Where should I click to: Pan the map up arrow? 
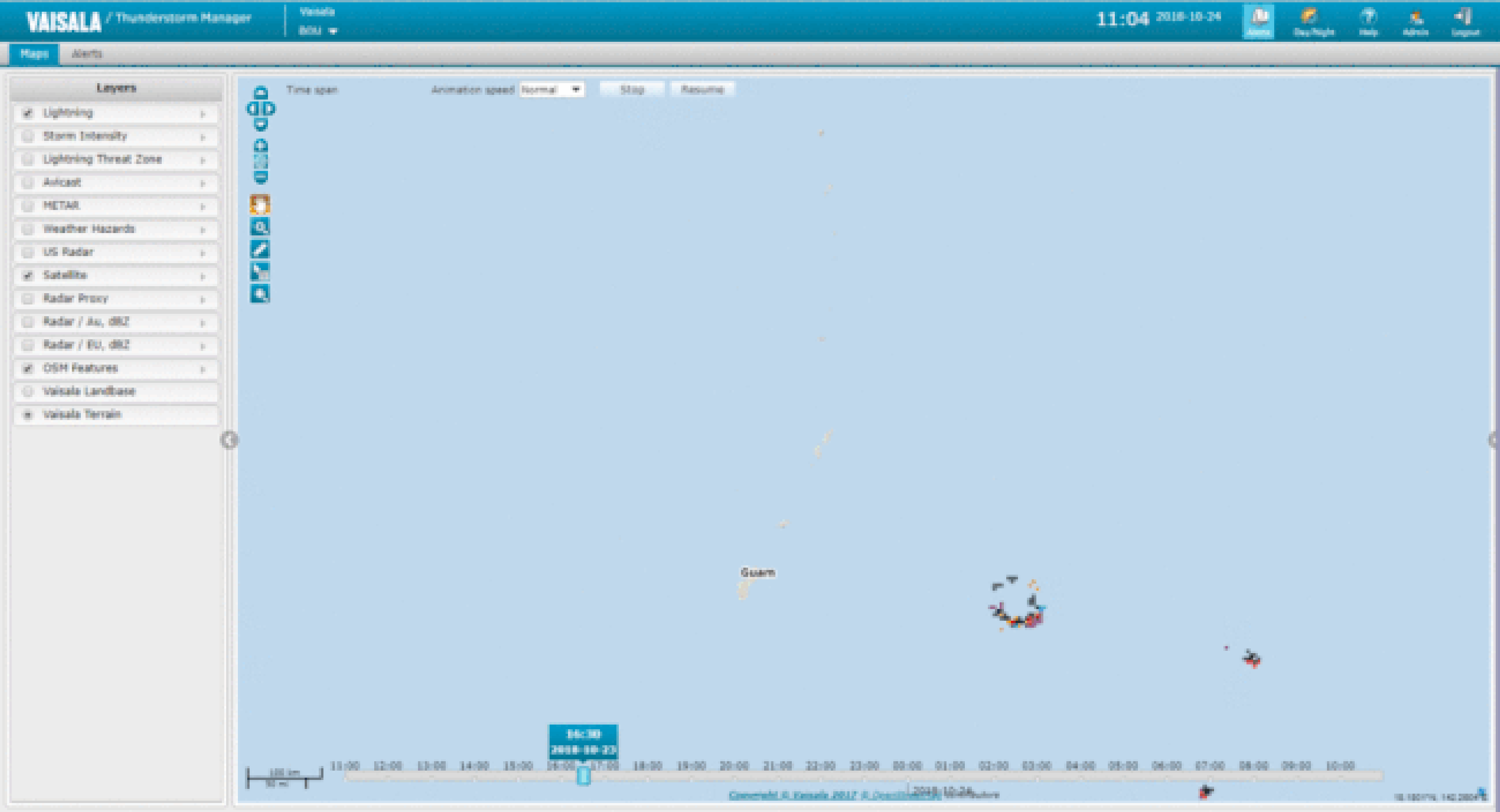point(261,93)
